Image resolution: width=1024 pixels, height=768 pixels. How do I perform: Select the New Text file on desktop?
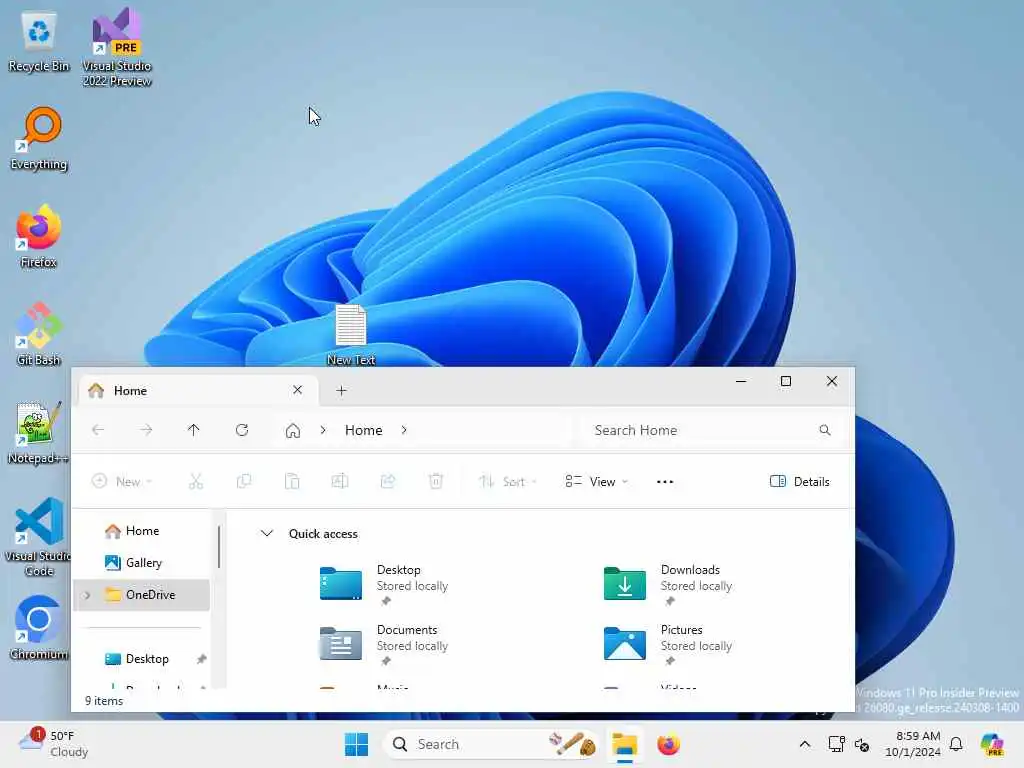[351, 334]
